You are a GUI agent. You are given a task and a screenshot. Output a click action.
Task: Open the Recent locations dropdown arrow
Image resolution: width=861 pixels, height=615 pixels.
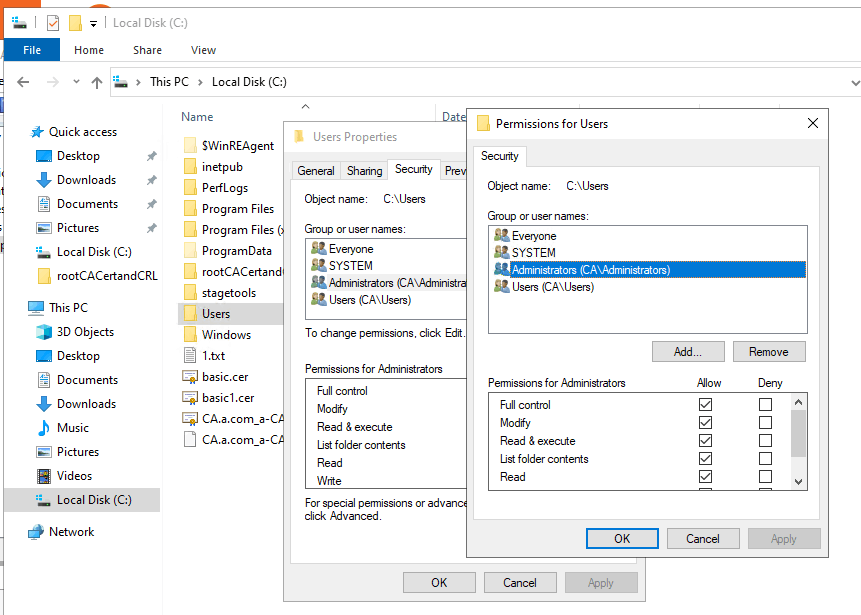[x=76, y=82]
